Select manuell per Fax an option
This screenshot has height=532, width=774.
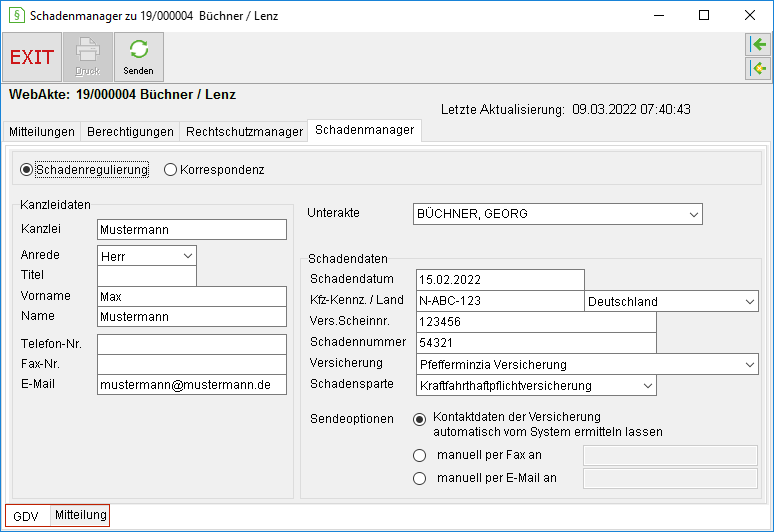point(420,455)
